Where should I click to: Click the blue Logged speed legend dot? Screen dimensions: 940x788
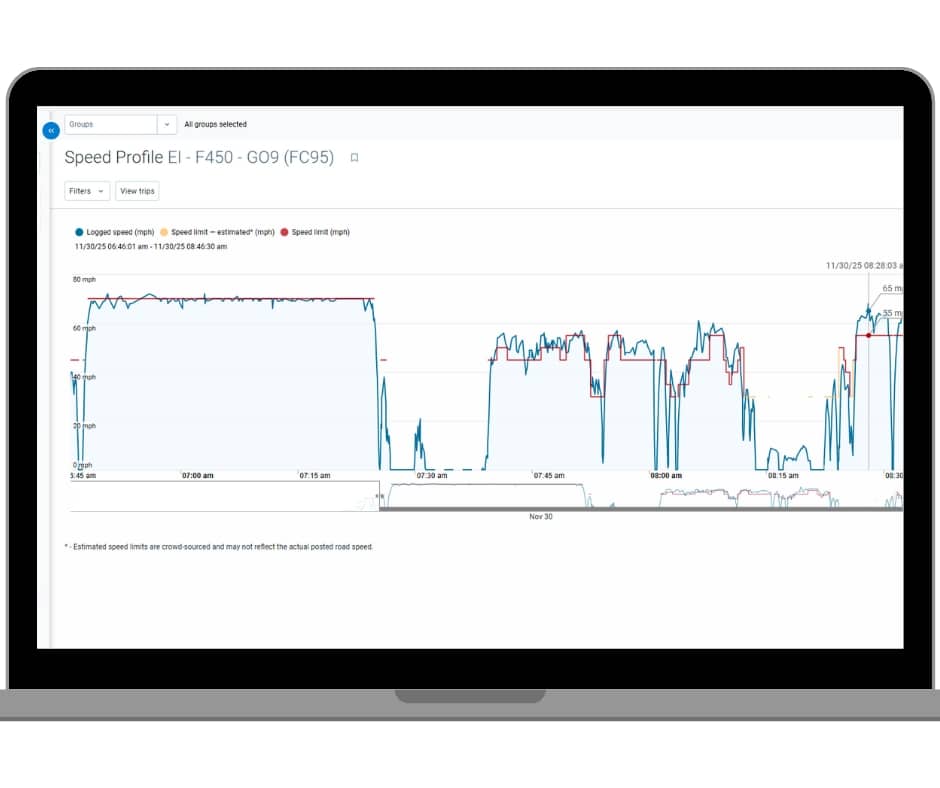(78, 230)
